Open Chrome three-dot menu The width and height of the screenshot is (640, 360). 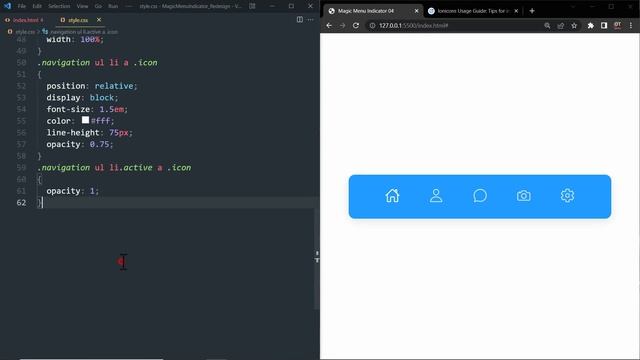(x=631, y=25)
